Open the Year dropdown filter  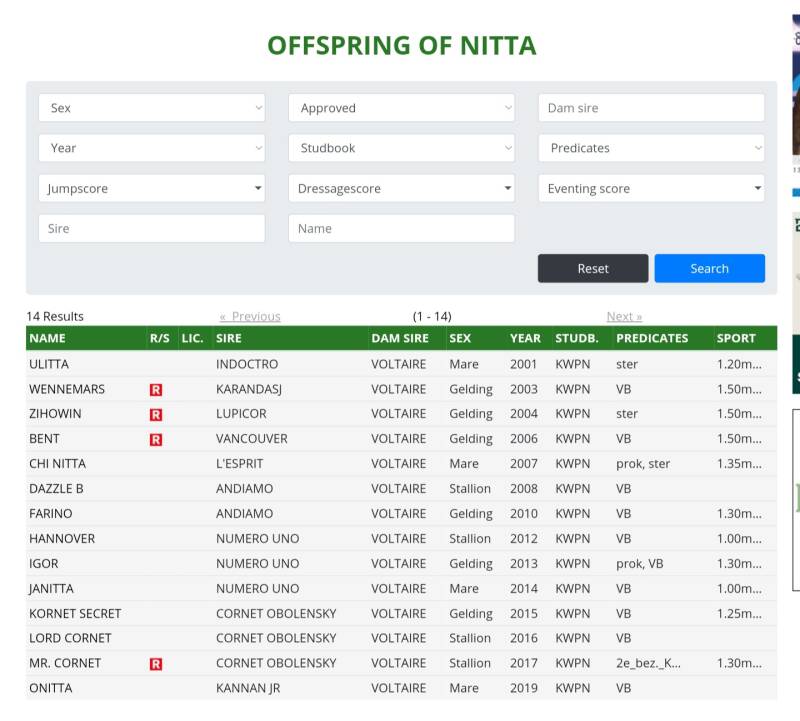tap(151, 148)
